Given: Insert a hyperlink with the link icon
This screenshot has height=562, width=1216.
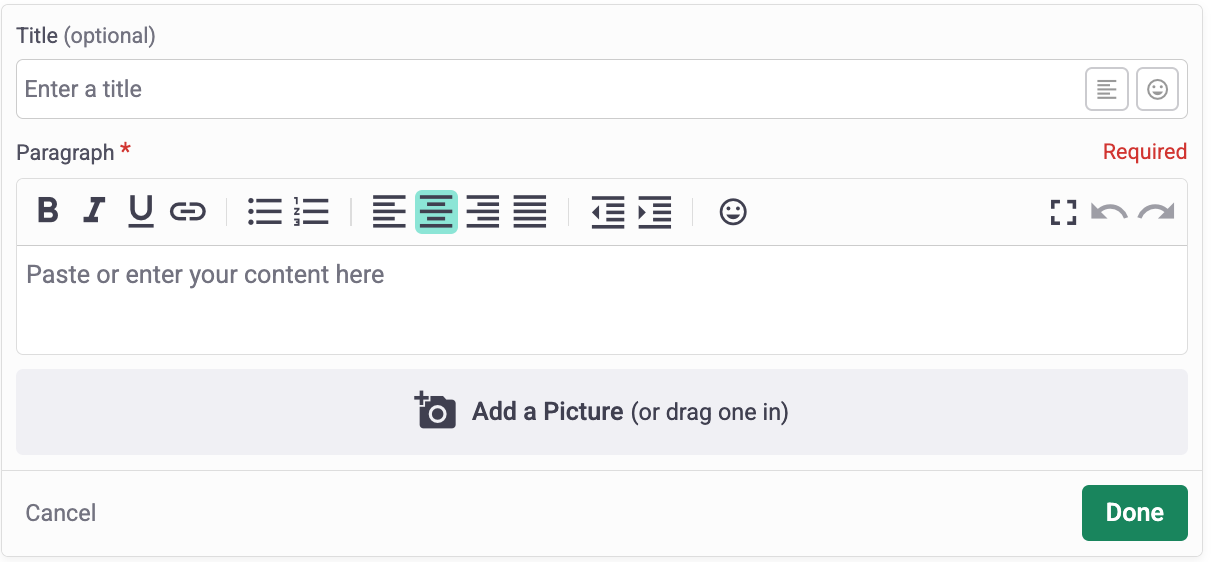Looking at the screenshot, I should (x=187, y=211).
